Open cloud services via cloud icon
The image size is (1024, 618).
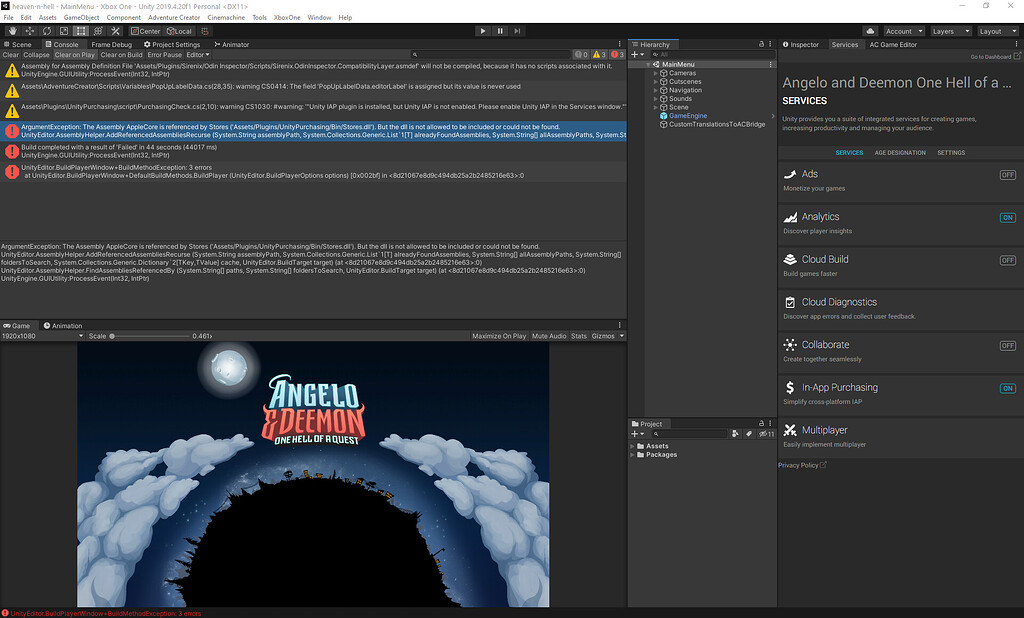coord(870,31)
